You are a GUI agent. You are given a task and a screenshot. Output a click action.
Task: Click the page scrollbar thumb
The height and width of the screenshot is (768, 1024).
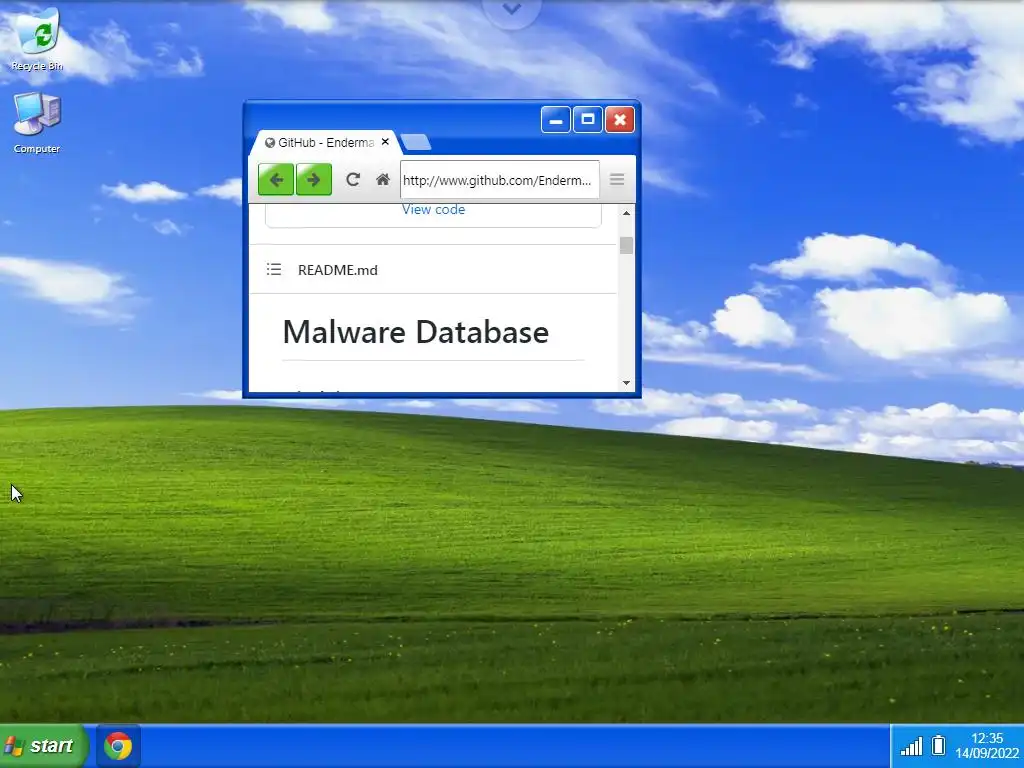[626, 246]
